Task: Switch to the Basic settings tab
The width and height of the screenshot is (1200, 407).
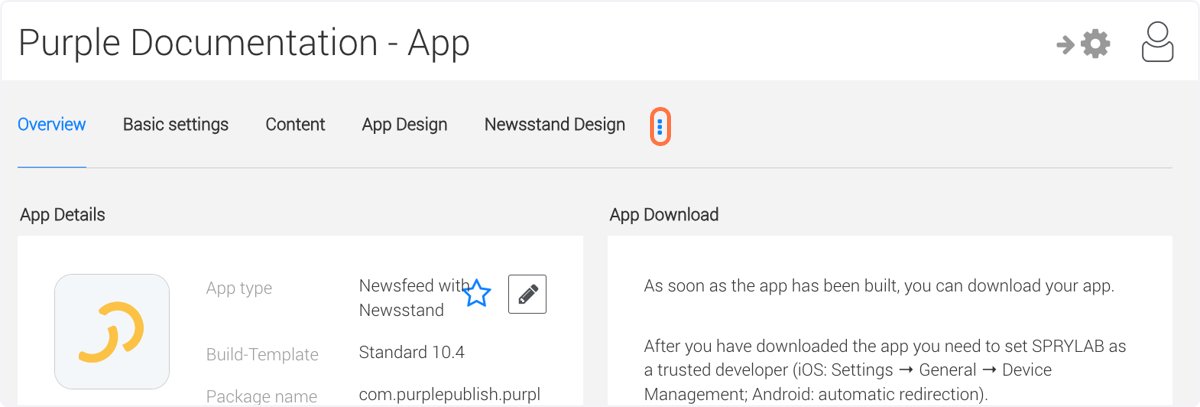Action: click(x=176, y=125)
